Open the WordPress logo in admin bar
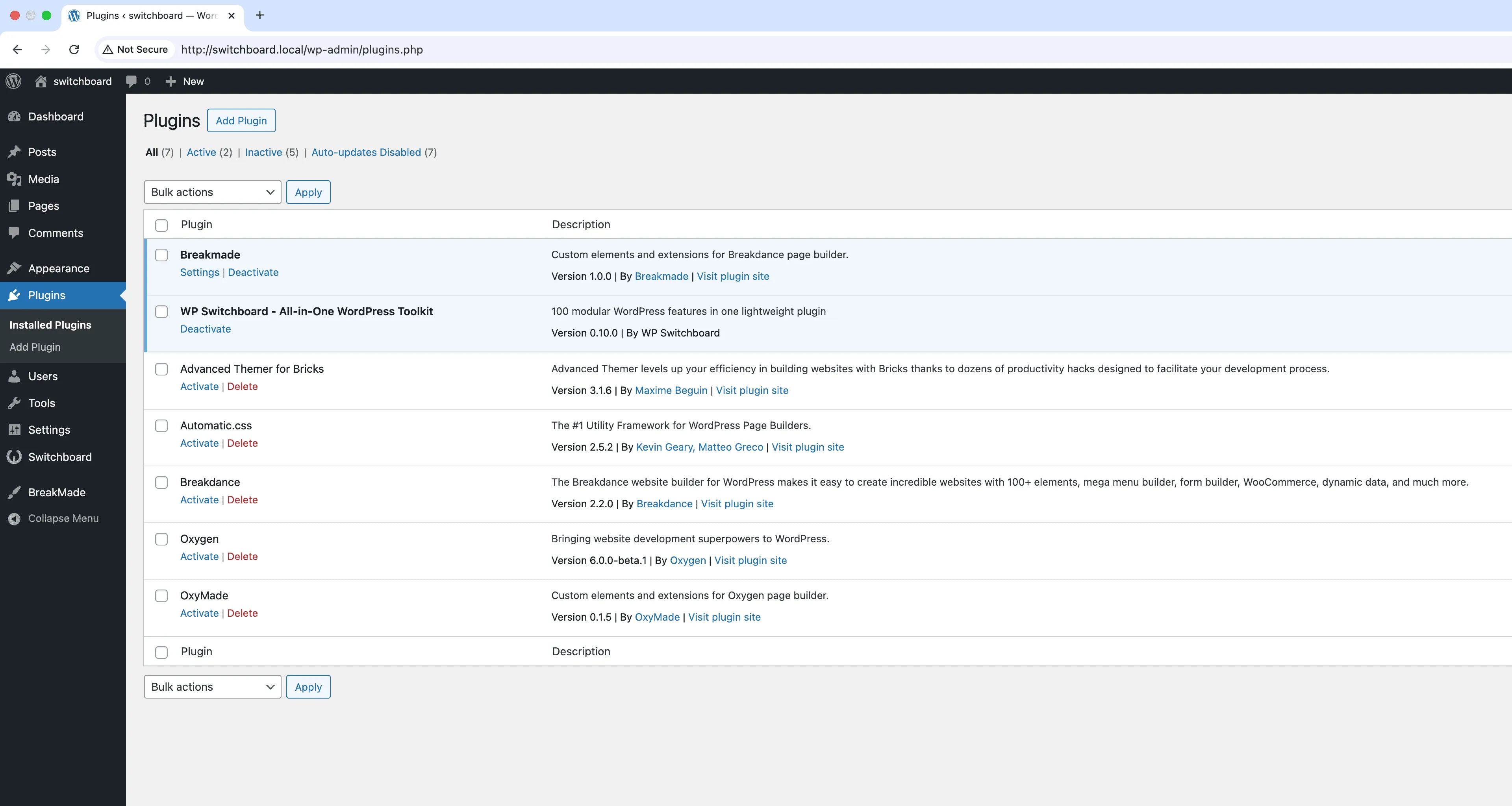 (13, 81)
